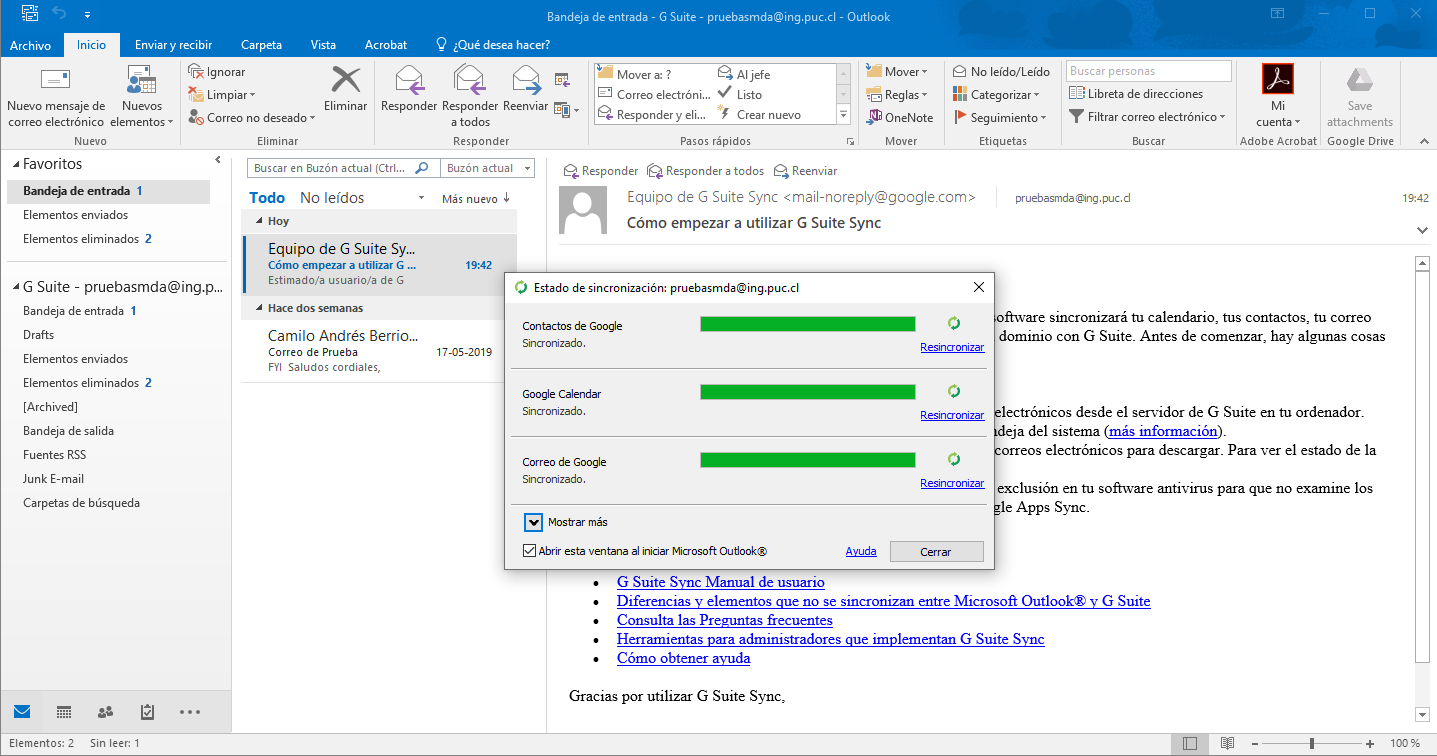Switch to the Tasks view icon

pyautogui.click(x=147, y=712)
